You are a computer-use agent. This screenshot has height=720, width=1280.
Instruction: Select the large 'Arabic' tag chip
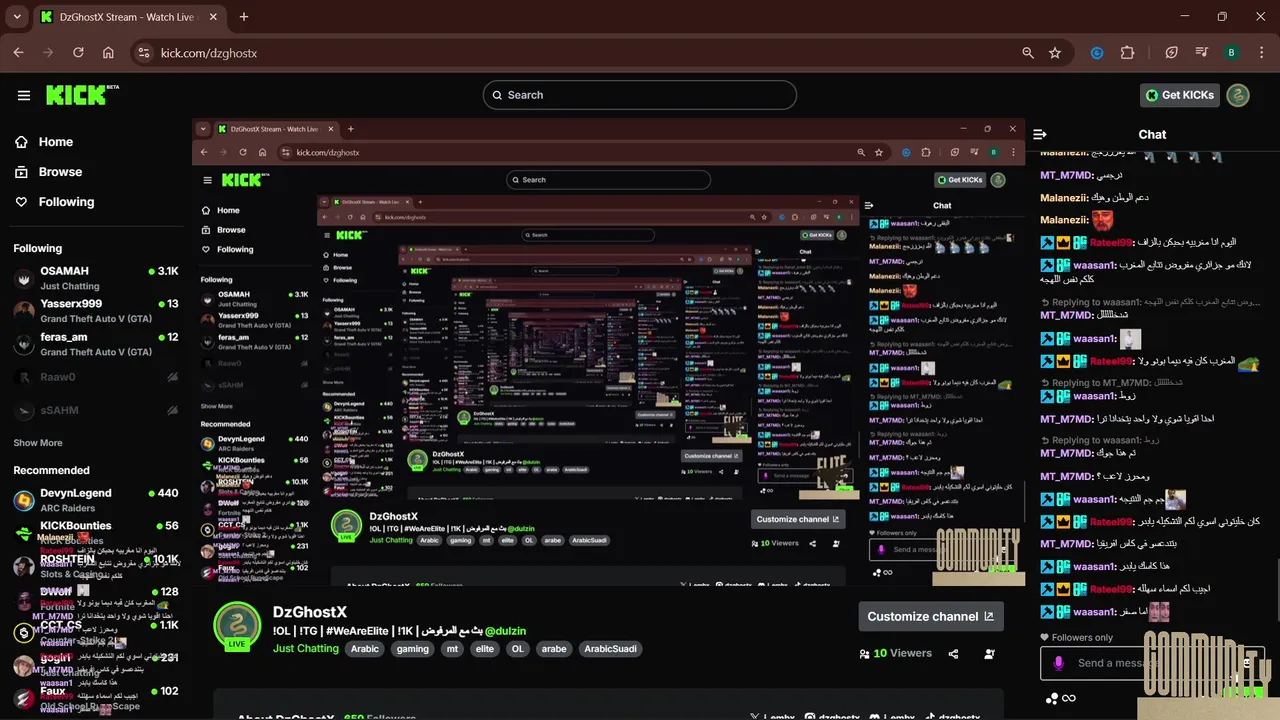coord(365,649)
